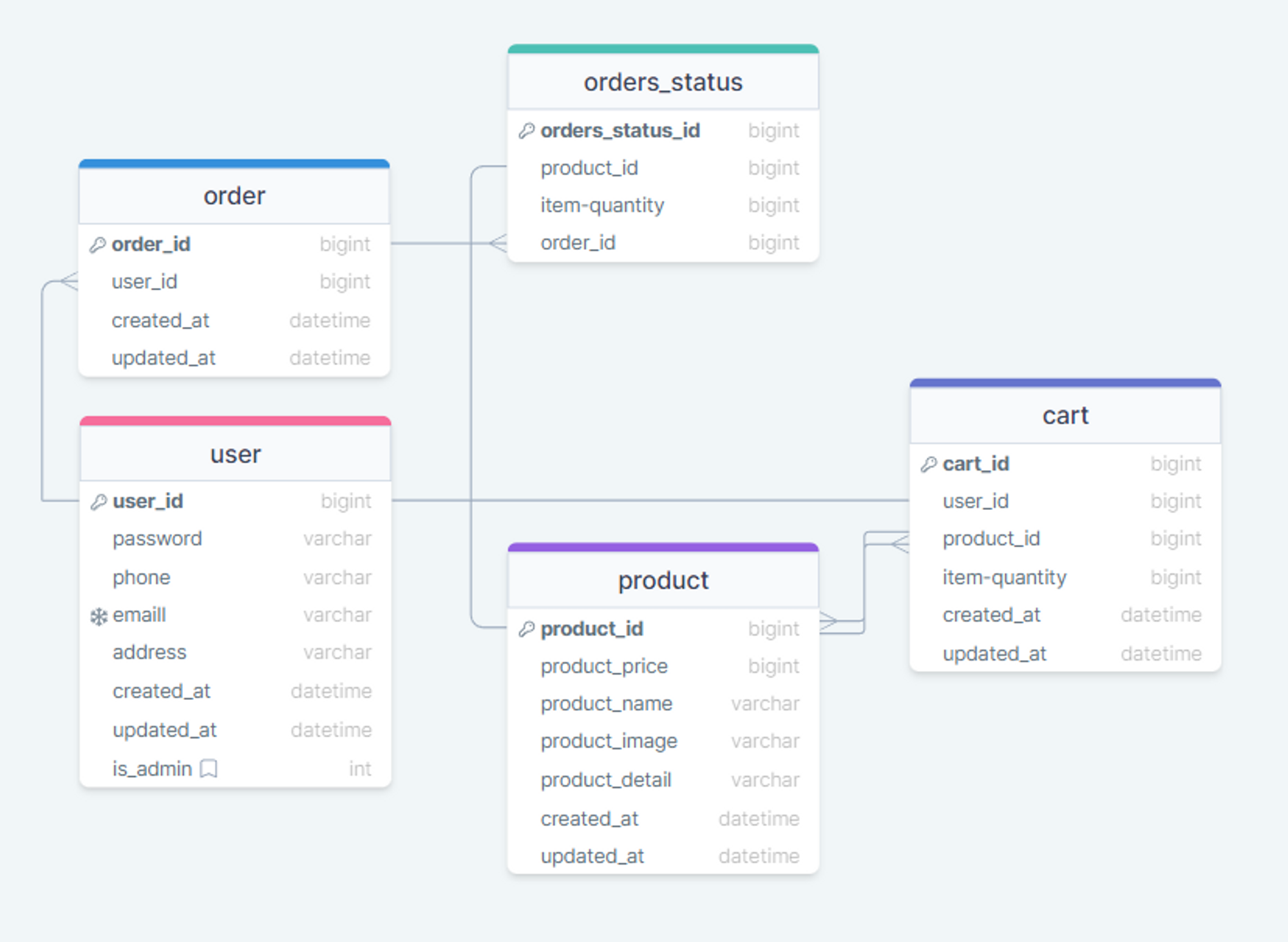
Task: Select item-quantity column in orders_status table
Action: [x=602, y=205]
